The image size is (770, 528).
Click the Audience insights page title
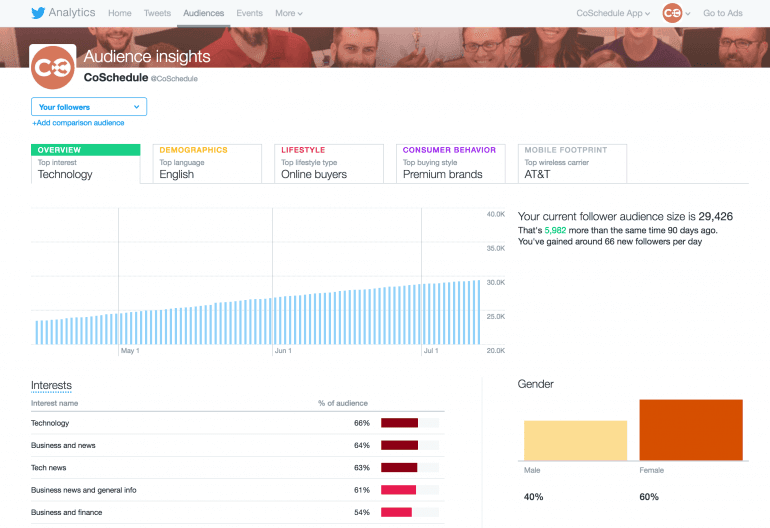click(x=147, y=56)
